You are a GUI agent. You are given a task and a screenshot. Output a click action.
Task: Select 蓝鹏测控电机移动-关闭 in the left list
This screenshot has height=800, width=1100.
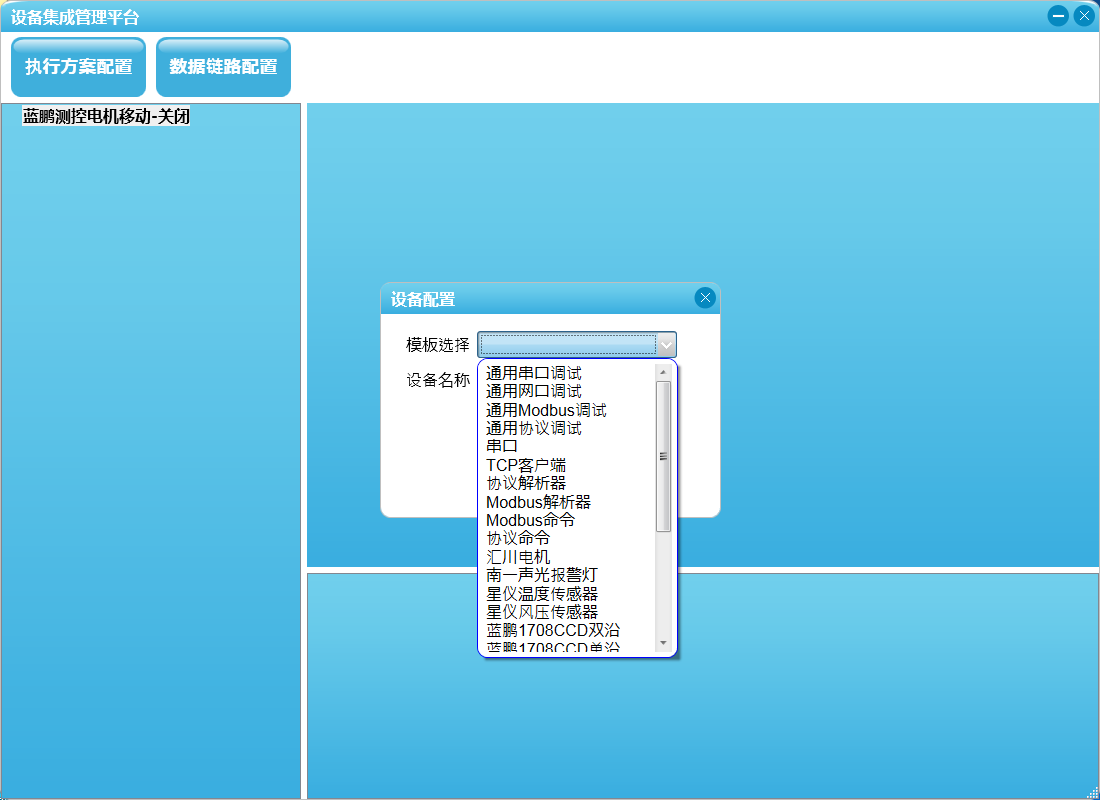point(106,116)
